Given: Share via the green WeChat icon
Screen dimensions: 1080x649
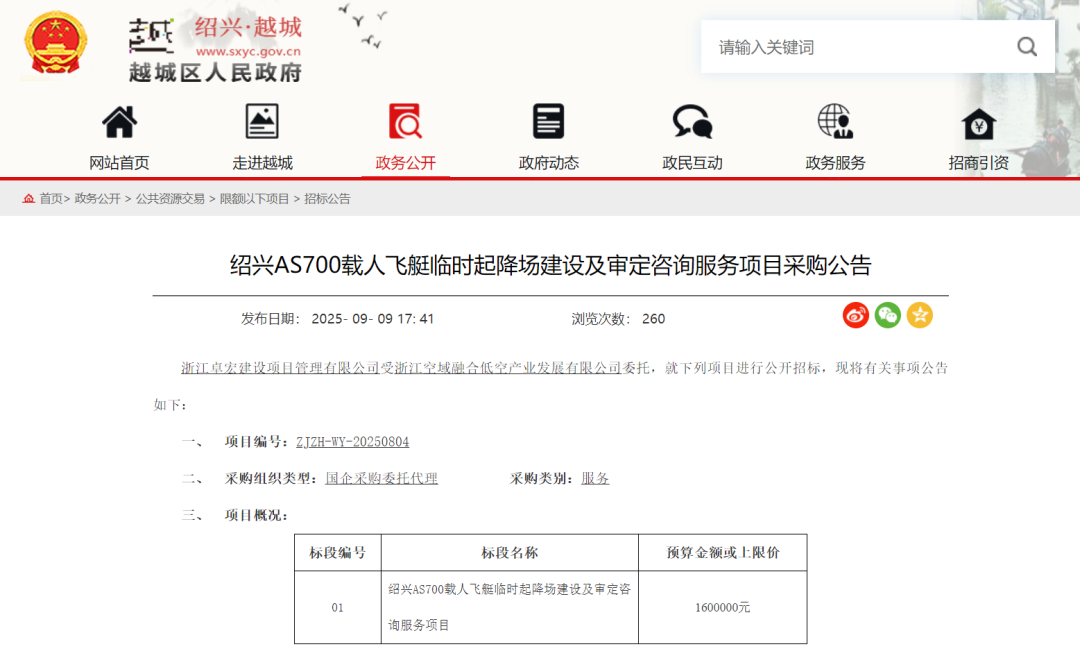Looking at the screenshot, I should [x=888, y=315].
